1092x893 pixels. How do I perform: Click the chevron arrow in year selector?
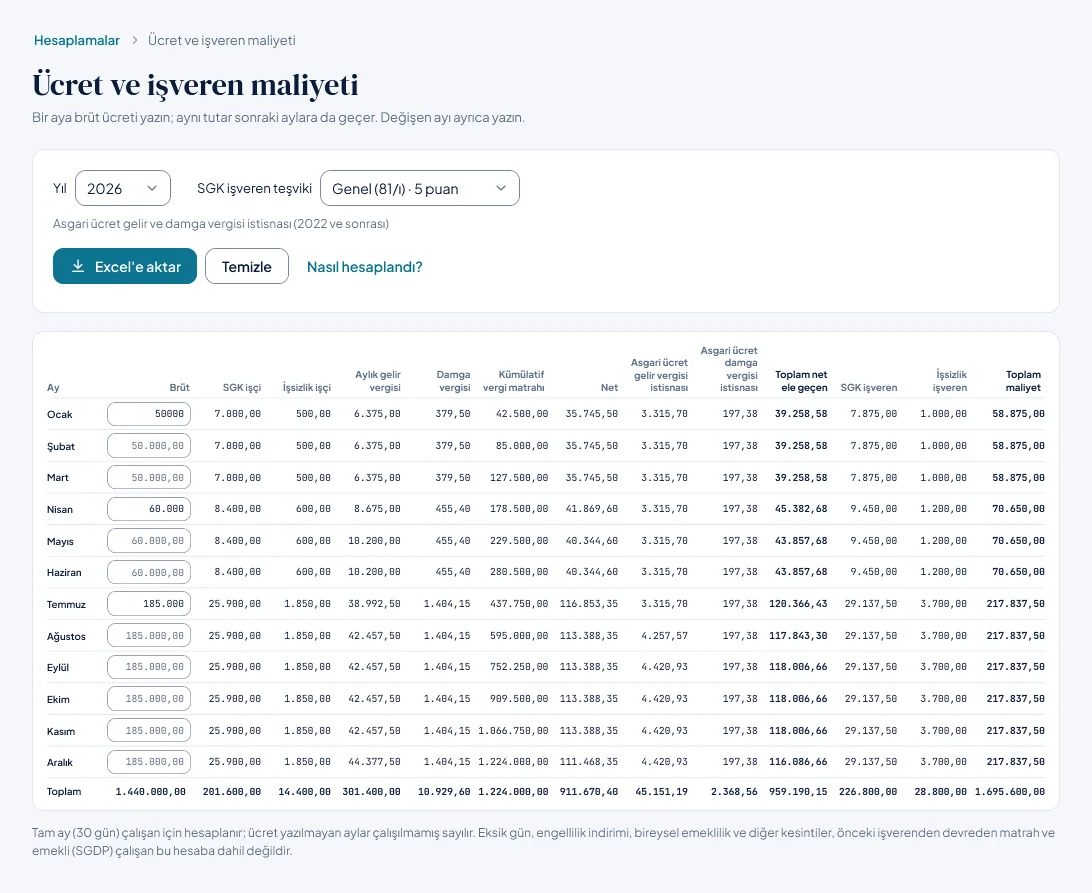(152, 188)
